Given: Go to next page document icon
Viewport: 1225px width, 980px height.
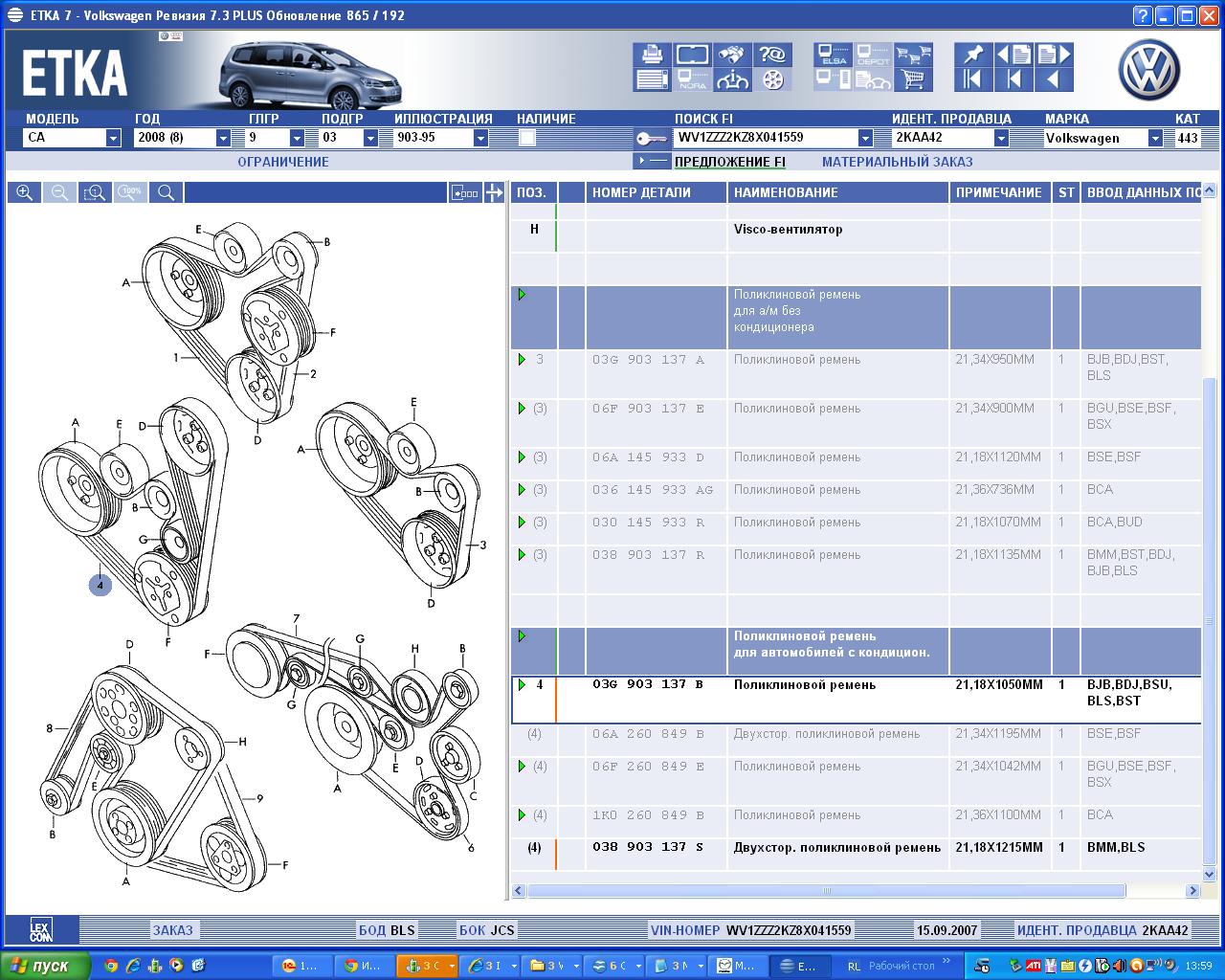Looking at the screenshot, I should [1054, 55].
